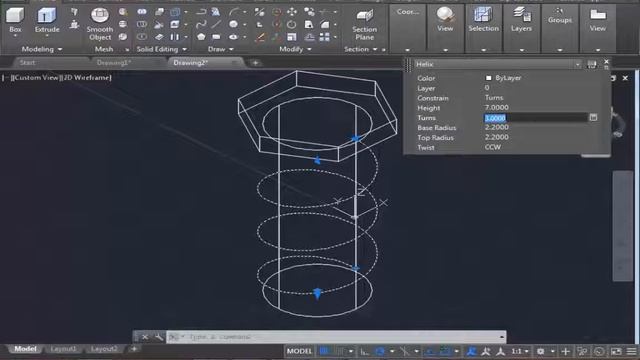Toggle the grid display in status bar

pos(324,351)
